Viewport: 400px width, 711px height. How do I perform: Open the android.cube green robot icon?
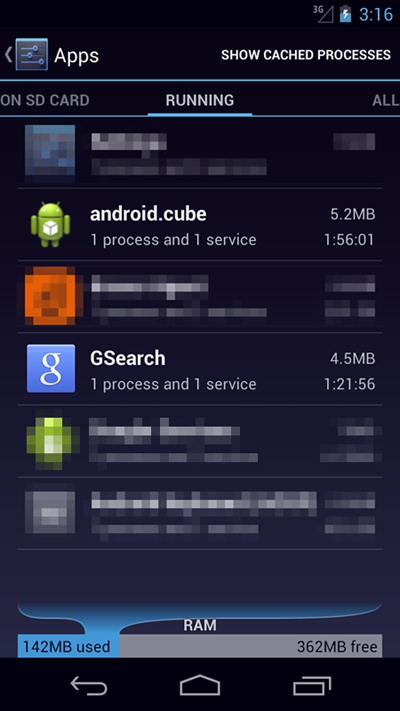tap(50, 225)
